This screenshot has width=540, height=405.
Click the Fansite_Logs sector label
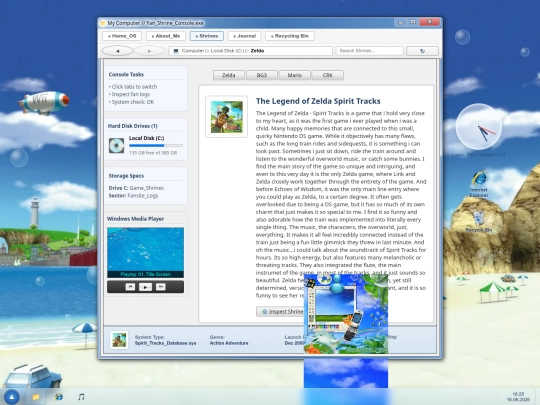click(143, 196)
